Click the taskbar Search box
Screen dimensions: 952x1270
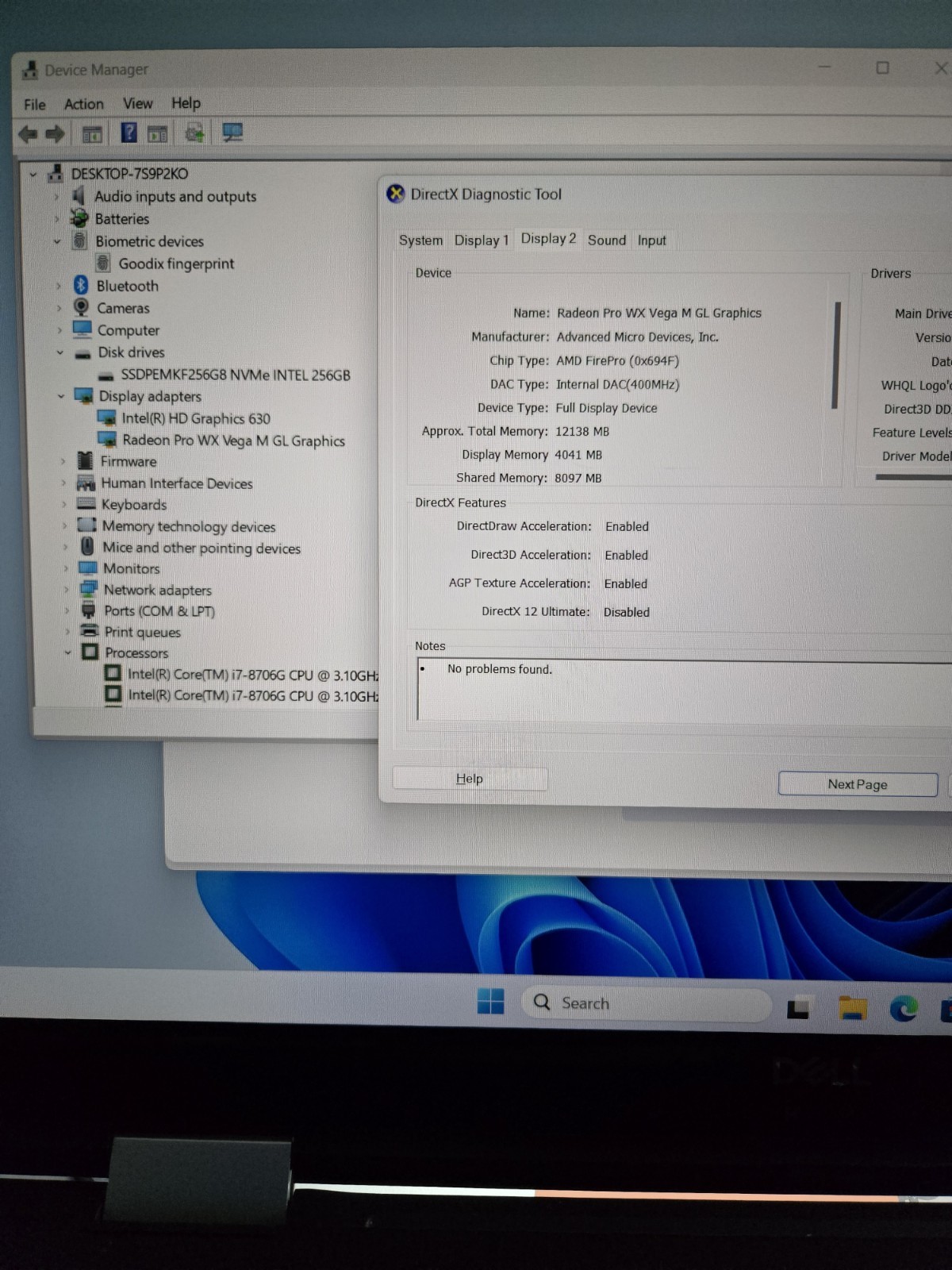(646, 1003)
